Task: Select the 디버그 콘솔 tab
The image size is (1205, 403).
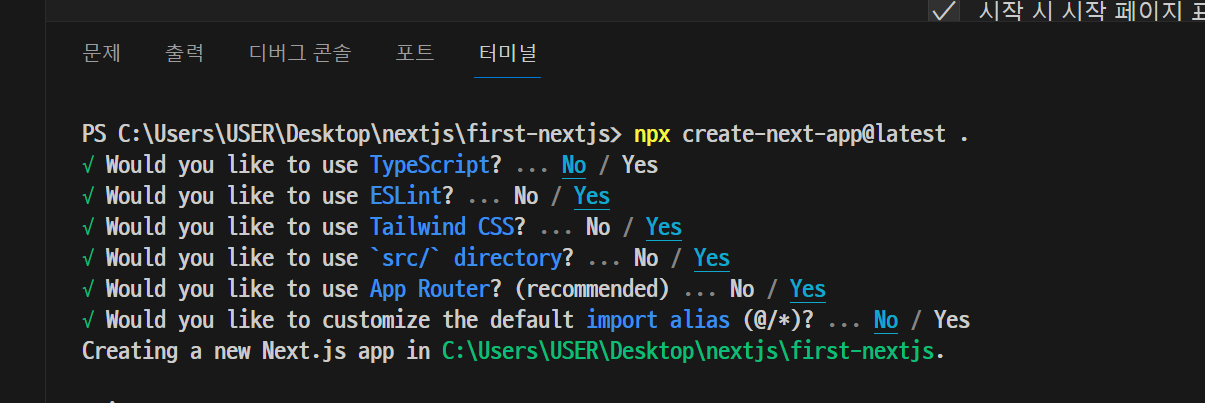Action: (300, 54)
